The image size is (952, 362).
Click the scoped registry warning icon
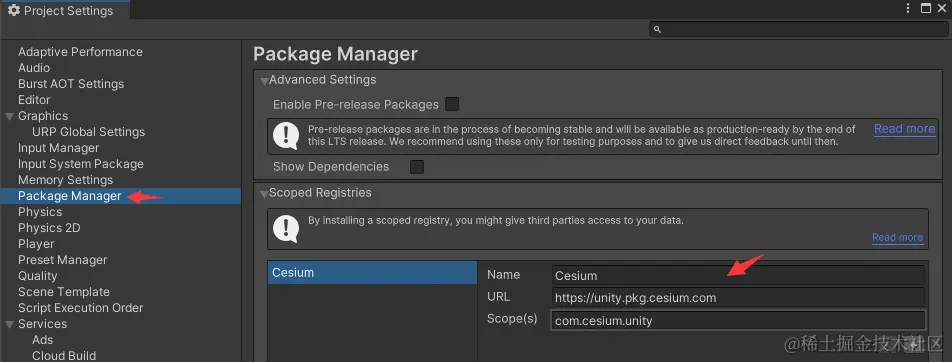tap(286, 228)
